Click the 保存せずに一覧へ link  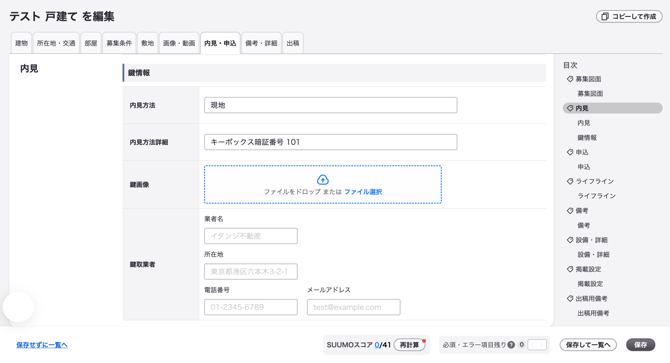click(x=42, y=345)
